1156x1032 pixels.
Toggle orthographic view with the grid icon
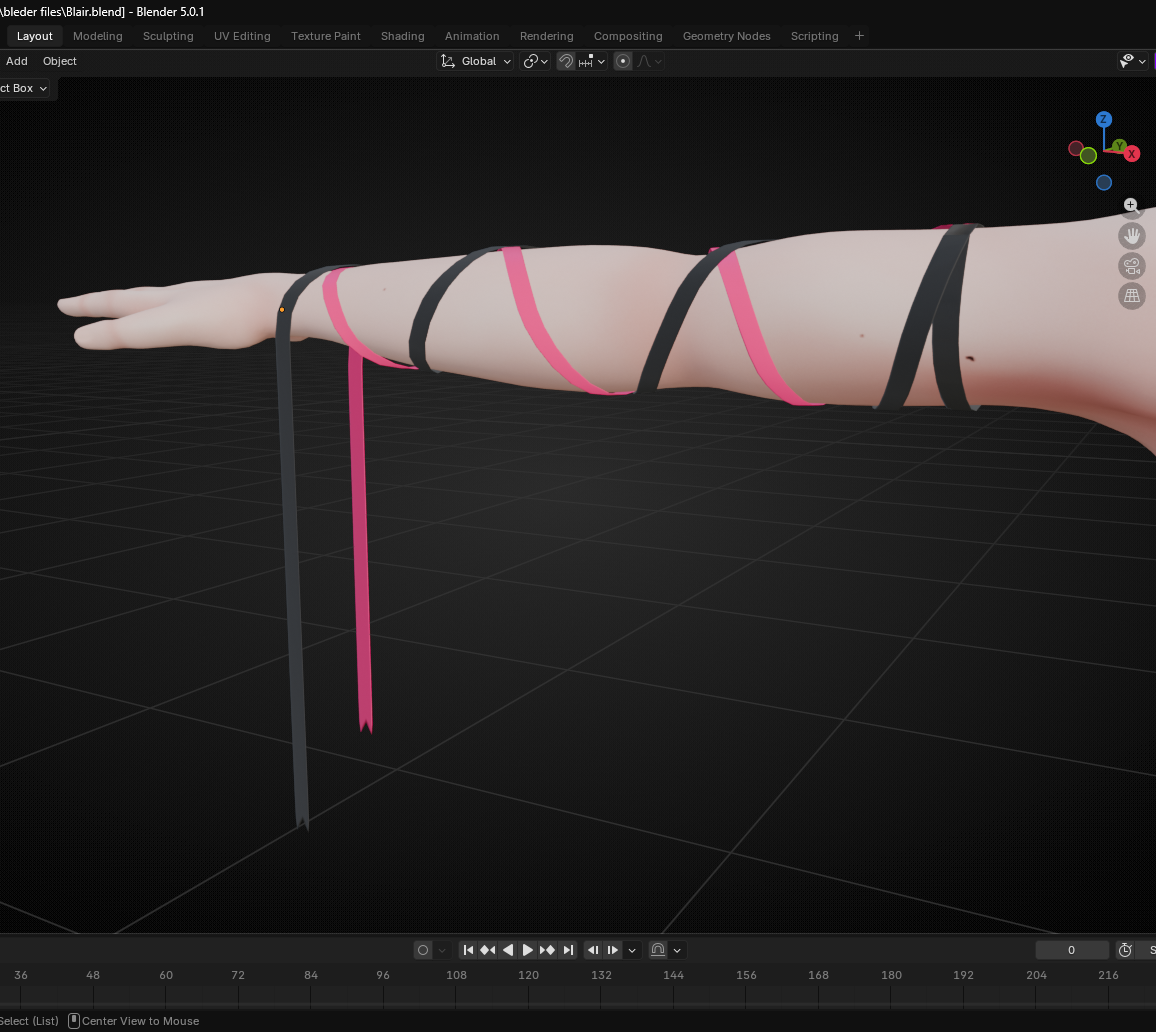1131,296
